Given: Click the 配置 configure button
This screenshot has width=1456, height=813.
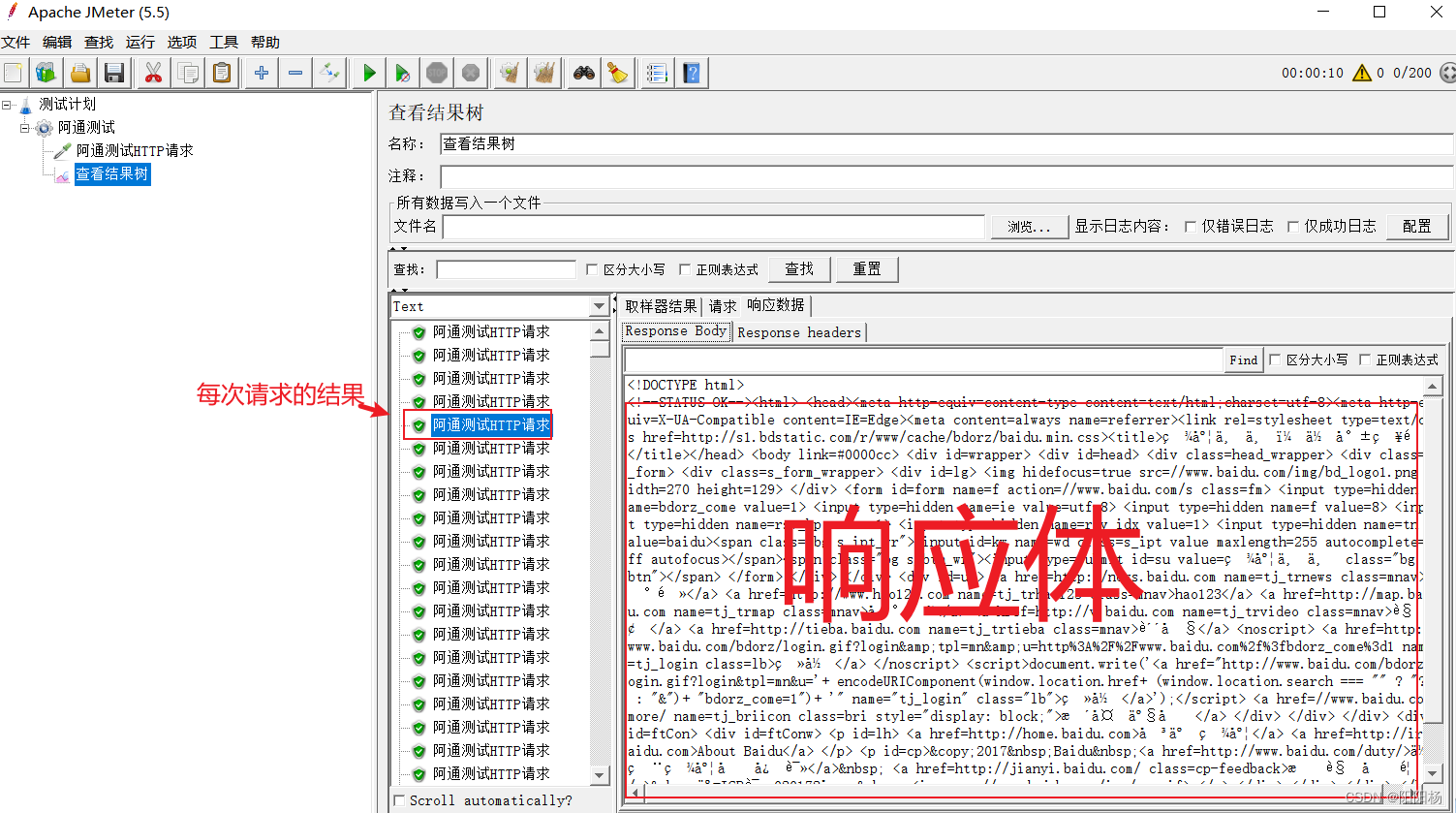Looking at the screenshot, I should point(1416,227).
